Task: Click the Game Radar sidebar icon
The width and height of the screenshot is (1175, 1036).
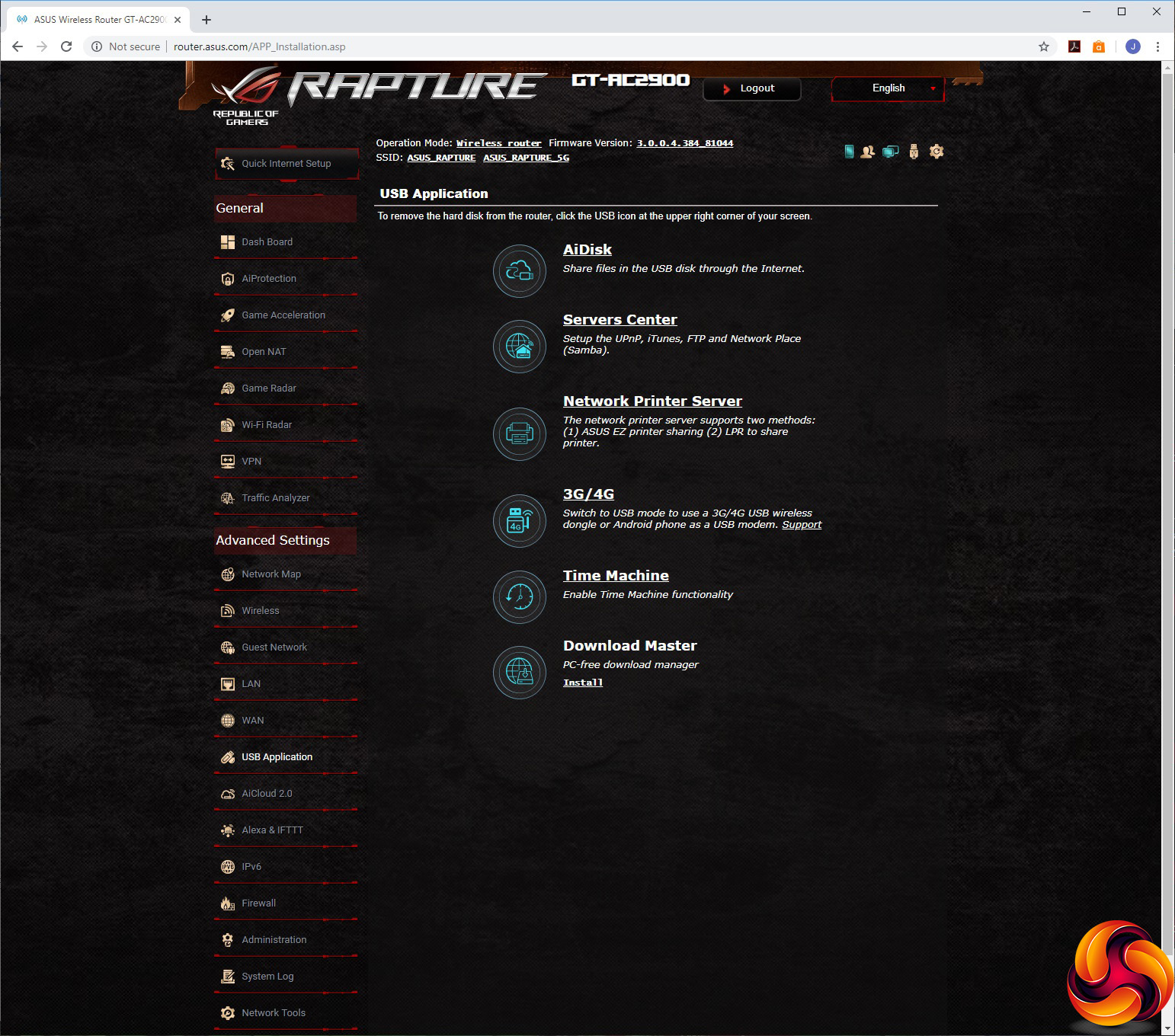Action: point(228,388)
